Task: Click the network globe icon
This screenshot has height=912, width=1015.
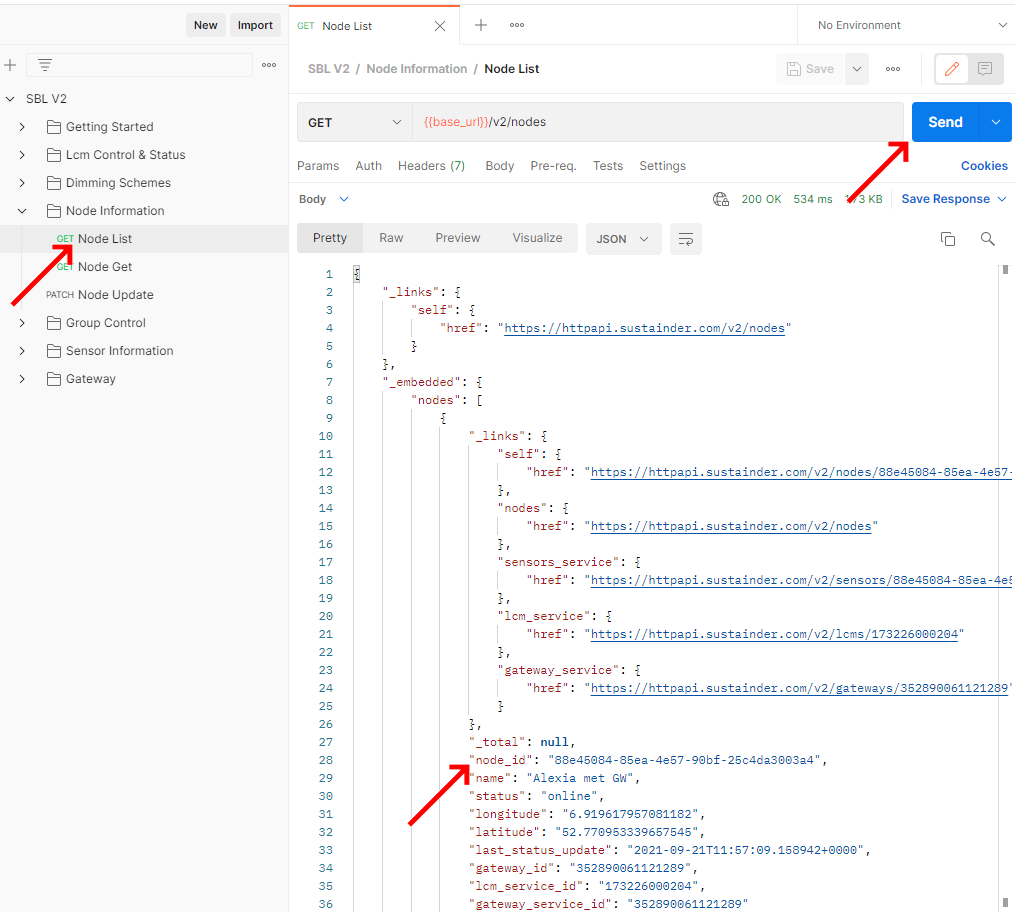Action: pos(721,199)
